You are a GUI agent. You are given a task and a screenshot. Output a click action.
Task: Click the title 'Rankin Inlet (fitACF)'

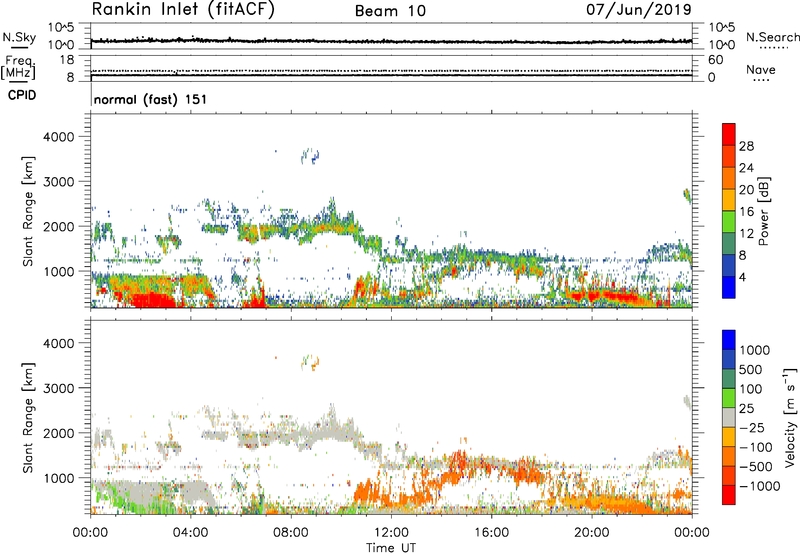point(183,10)
